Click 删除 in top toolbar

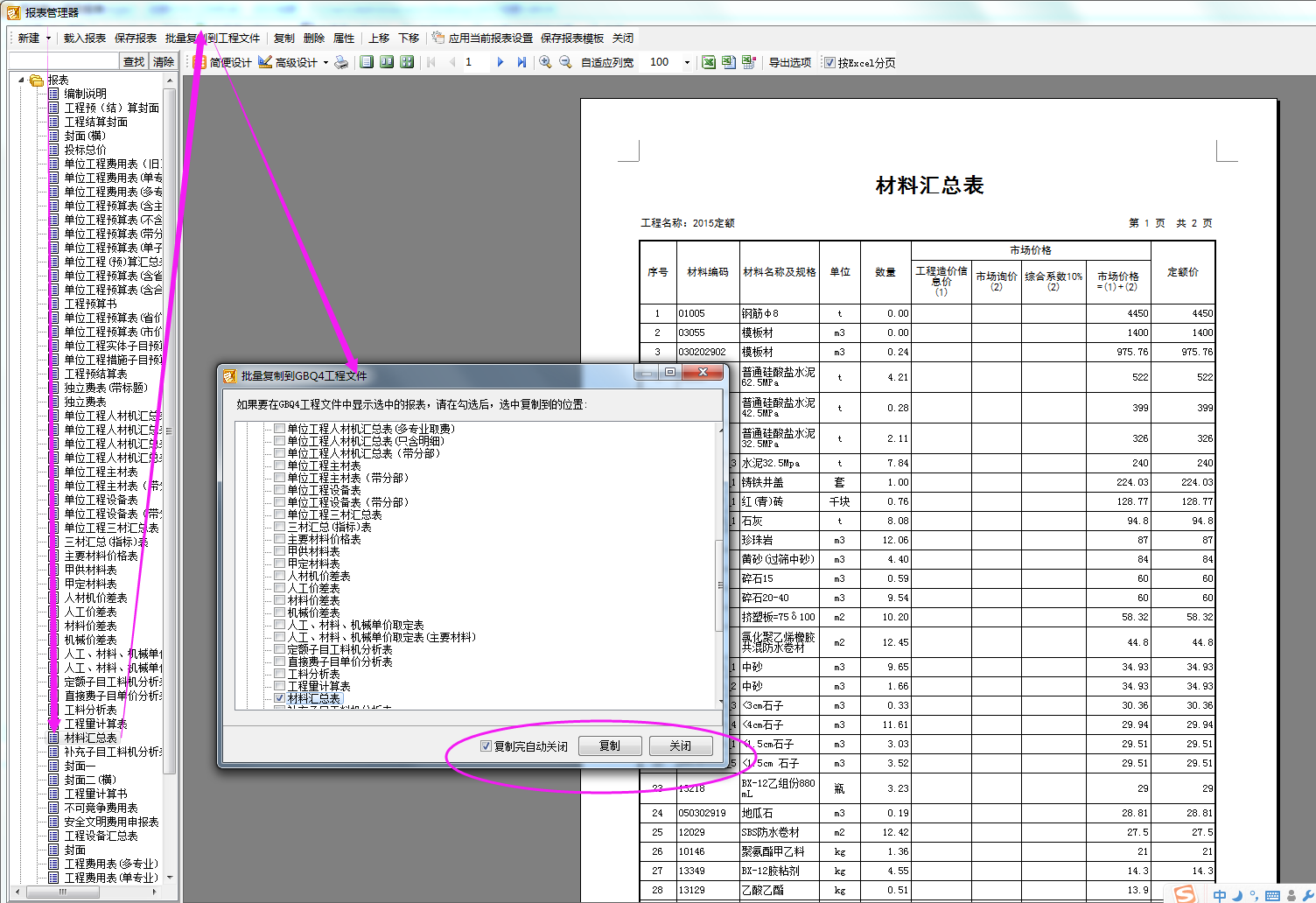[314, 38]
